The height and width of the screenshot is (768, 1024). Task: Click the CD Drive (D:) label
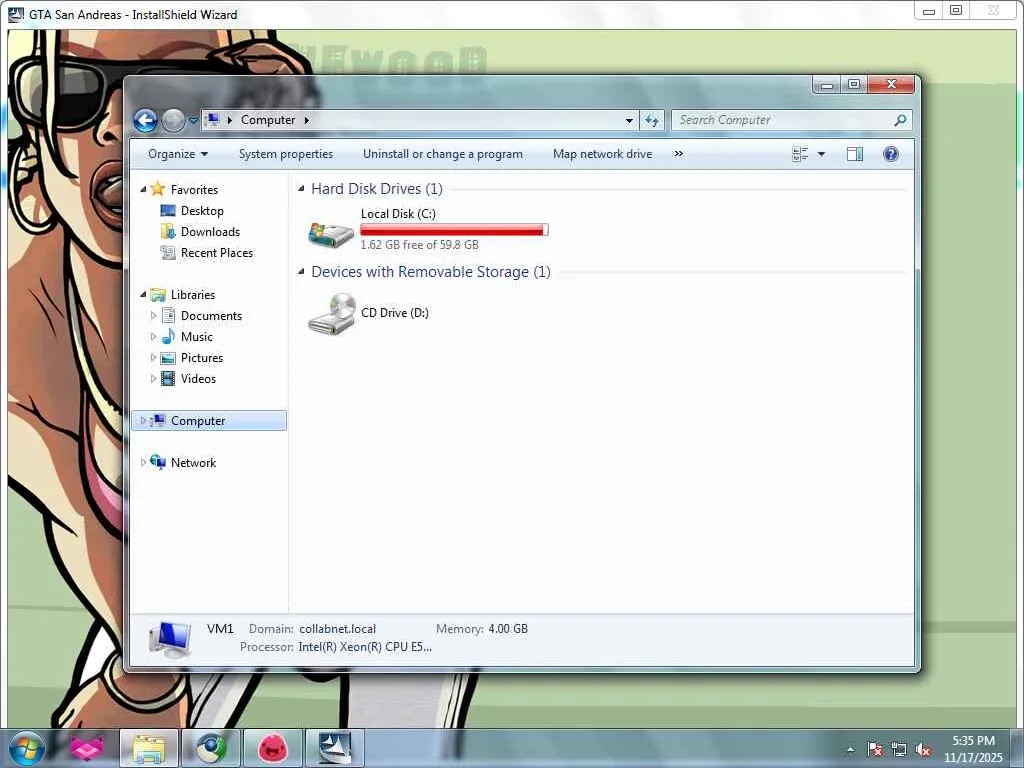tap(394, 313)
